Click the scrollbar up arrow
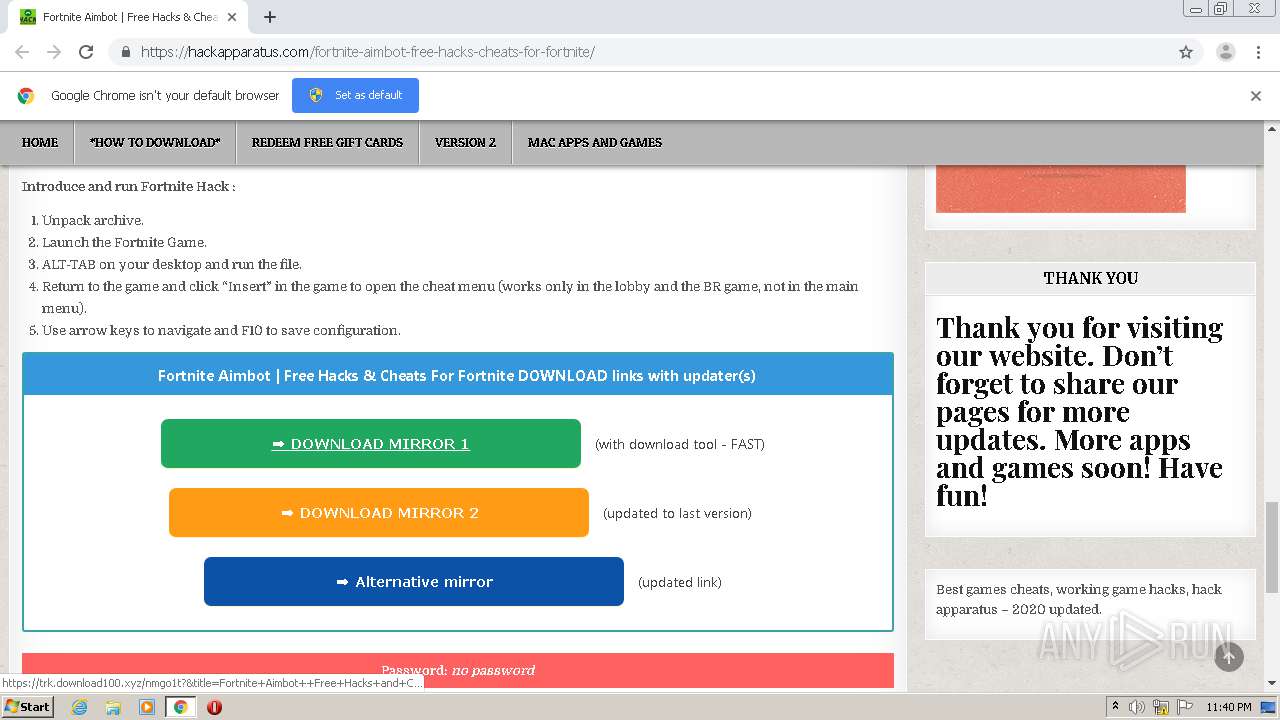1280x720 pixels. pyautogui.click(x=1272, y=129)
